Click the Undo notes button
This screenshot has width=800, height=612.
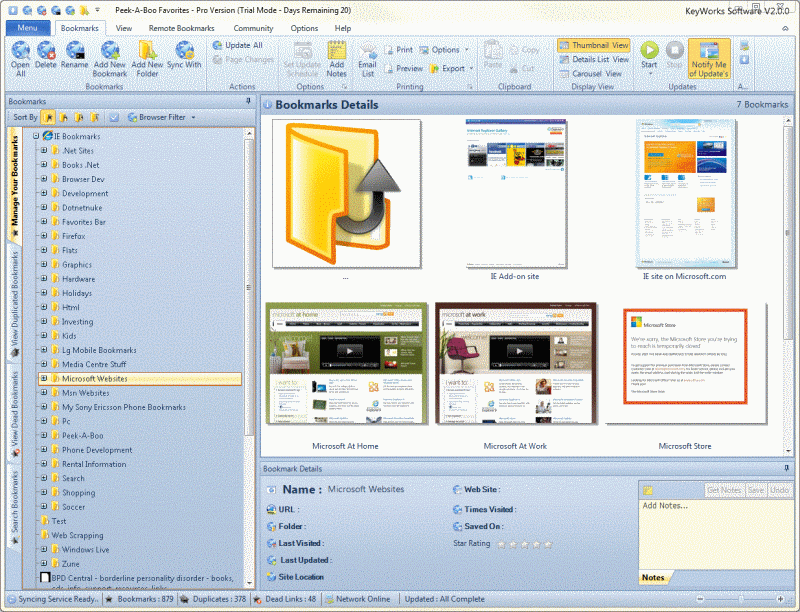pyautogui.click(x=779, y=490)
